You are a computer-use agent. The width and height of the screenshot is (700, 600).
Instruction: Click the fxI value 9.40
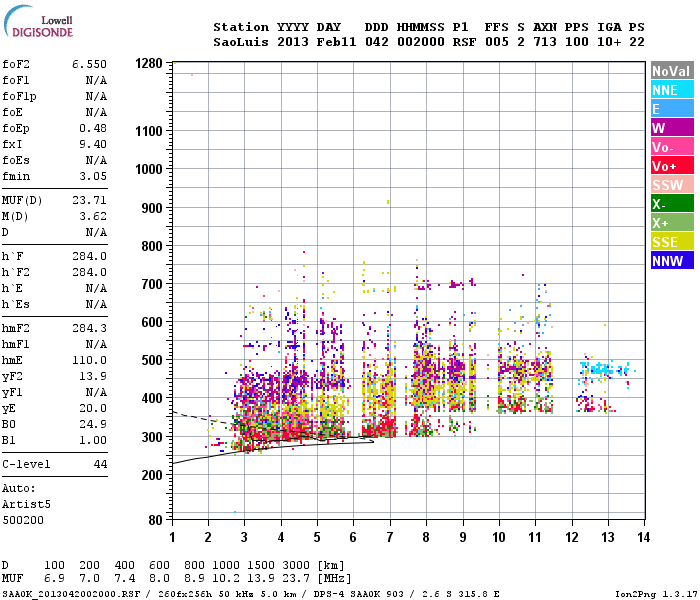93,144
